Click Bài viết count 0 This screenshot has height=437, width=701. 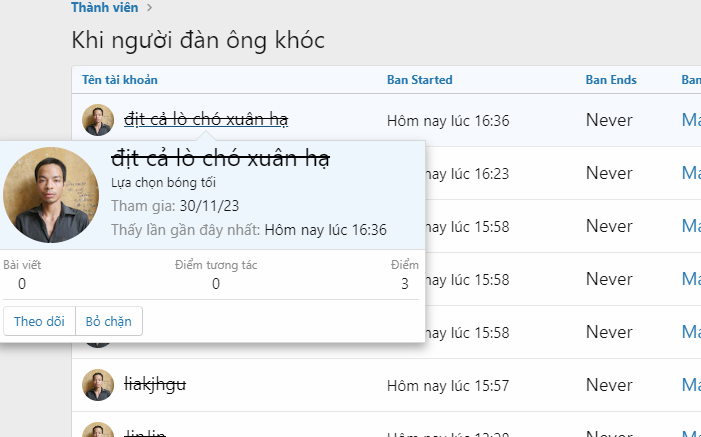(22, 284)
